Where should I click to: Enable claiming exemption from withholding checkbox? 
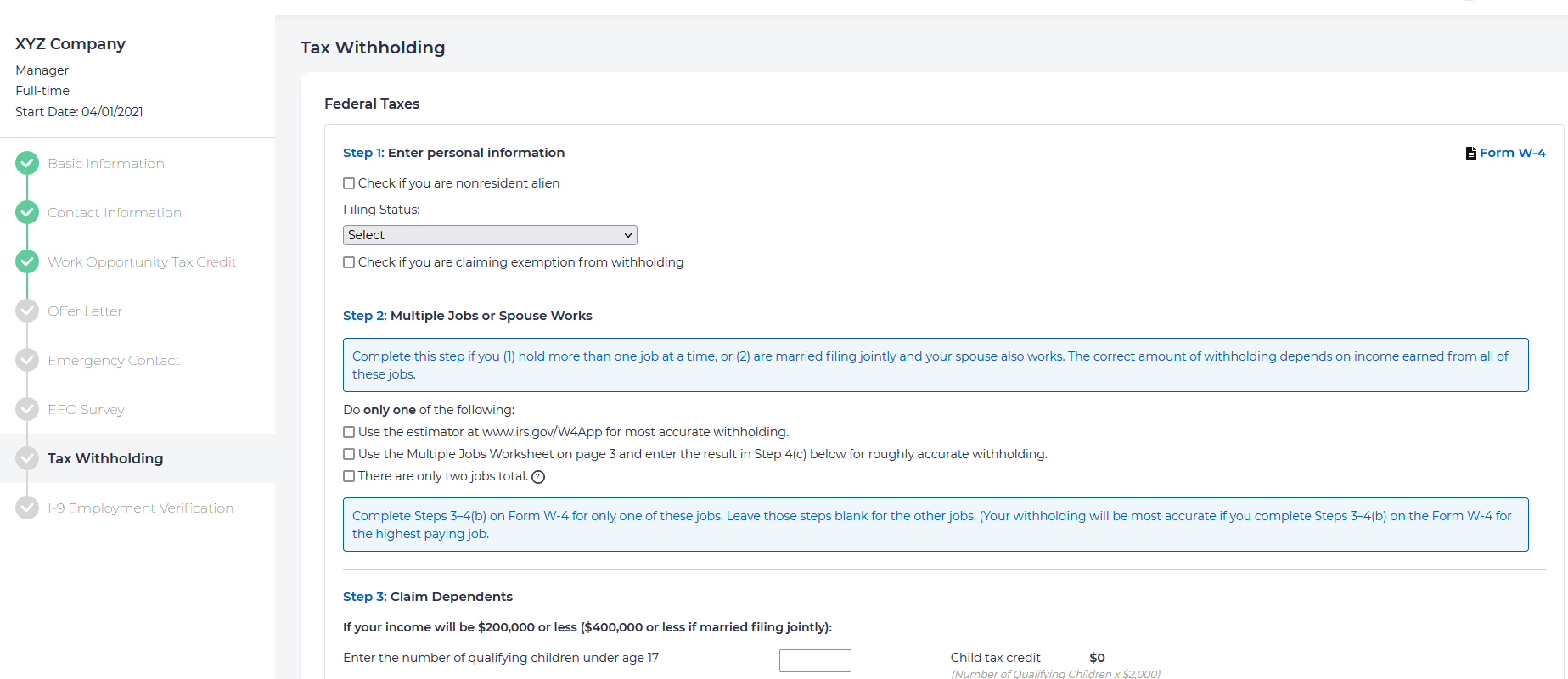coord(349,262)
